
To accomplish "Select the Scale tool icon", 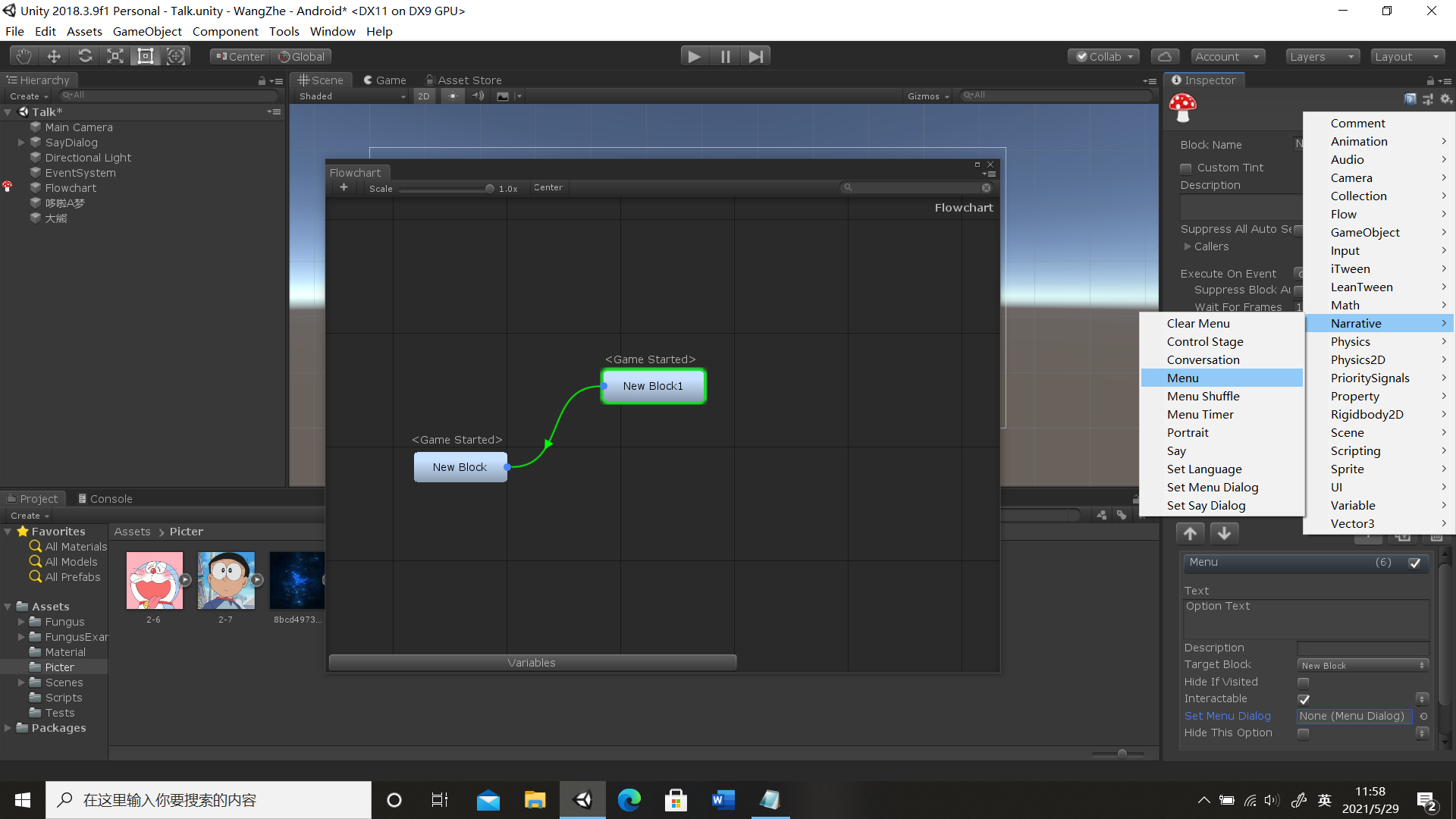I will click(115, 56).
